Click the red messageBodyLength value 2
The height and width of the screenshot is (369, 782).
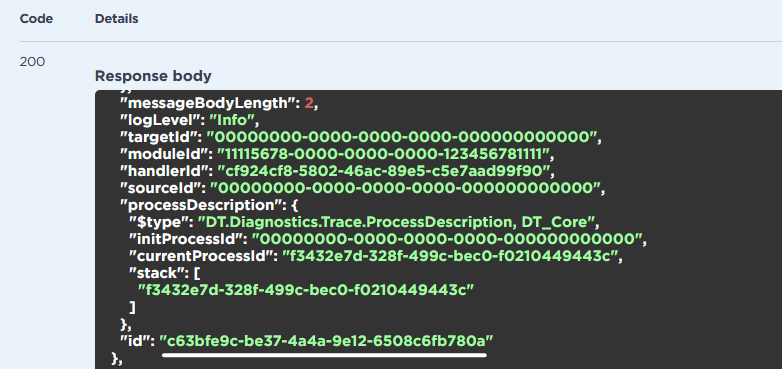click(309, 104)
